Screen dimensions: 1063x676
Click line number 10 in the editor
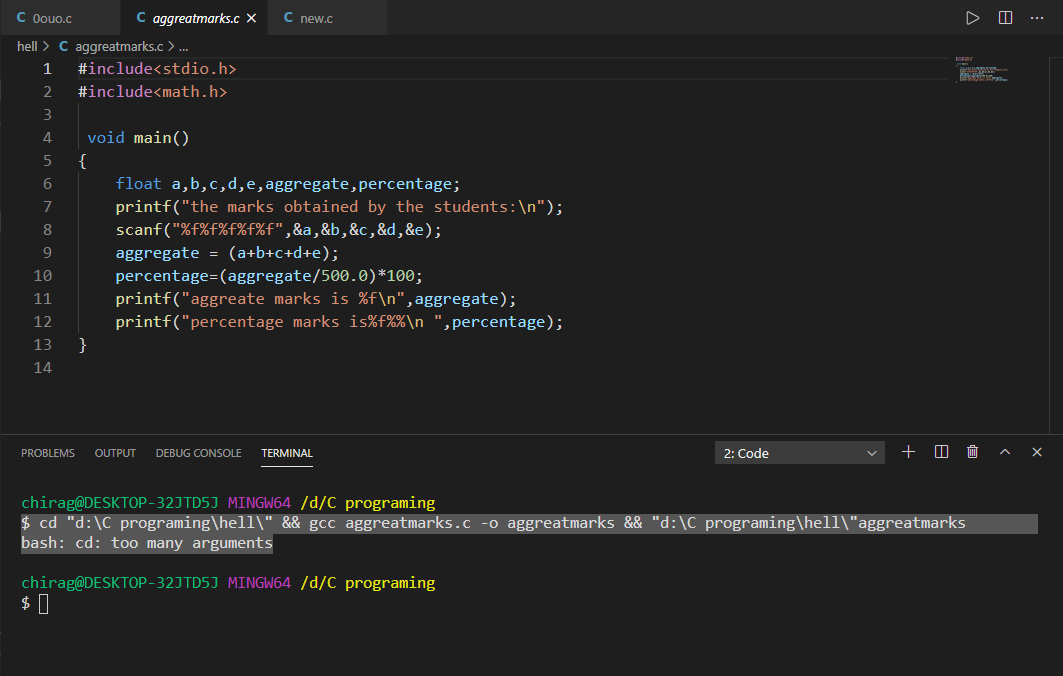click(42, 275)
